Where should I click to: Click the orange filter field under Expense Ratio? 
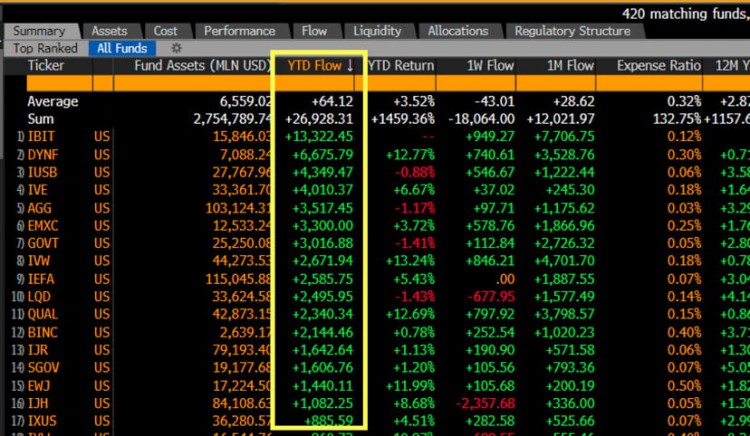click(x=649, y=84)
